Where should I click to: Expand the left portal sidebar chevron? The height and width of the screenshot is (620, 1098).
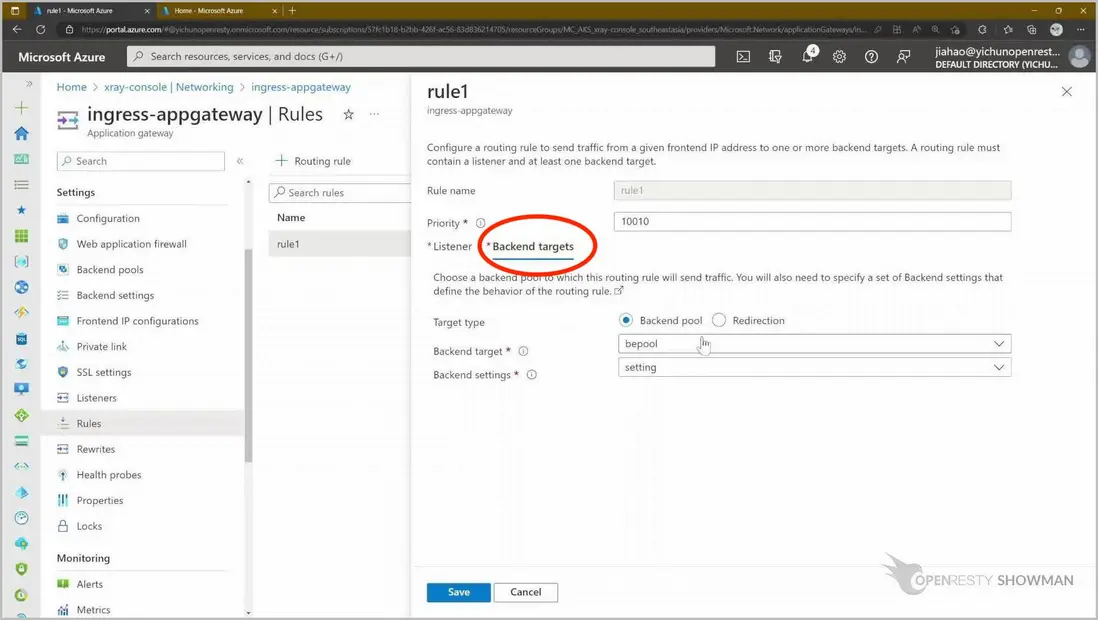click(29, 84)
